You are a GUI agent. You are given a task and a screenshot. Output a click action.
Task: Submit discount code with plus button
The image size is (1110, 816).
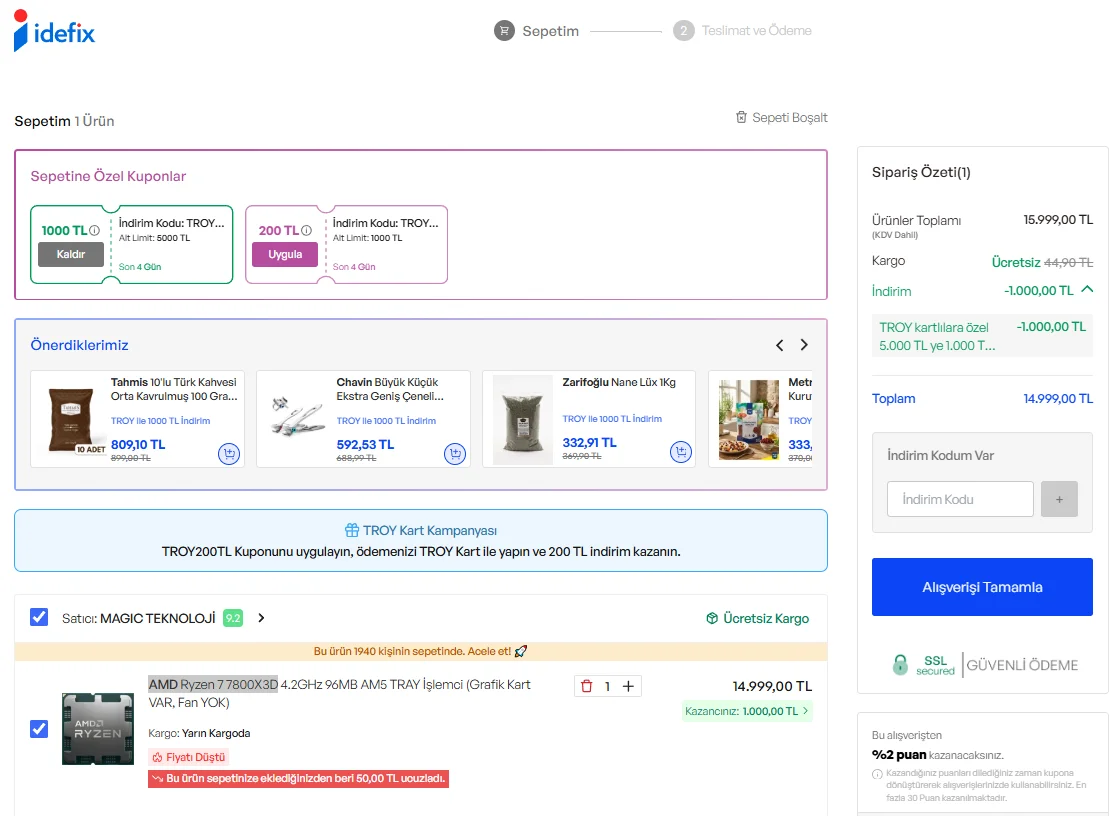click(x=1059, y=499)
